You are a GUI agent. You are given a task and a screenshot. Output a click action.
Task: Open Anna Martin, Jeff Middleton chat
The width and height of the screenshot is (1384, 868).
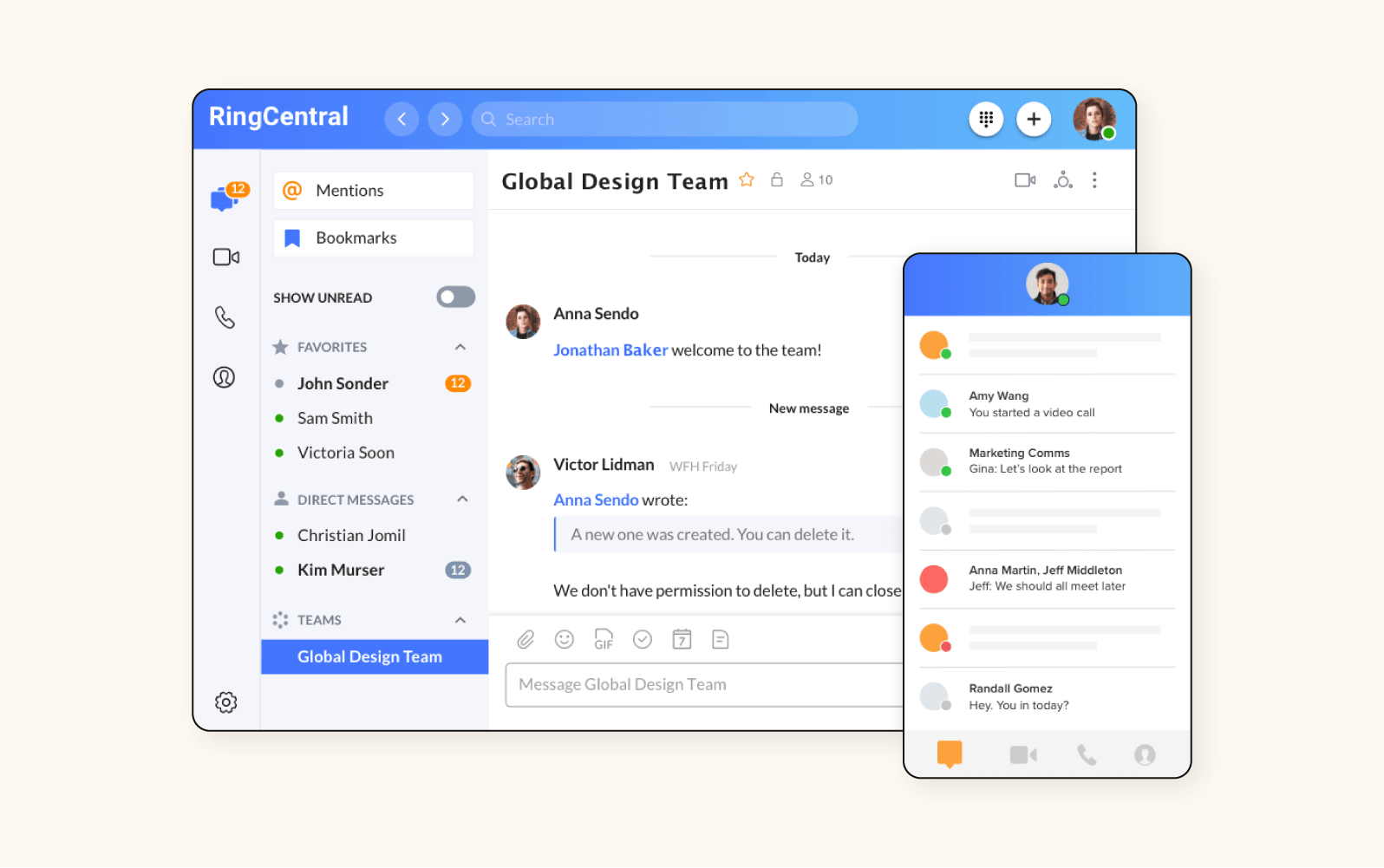1048,578
